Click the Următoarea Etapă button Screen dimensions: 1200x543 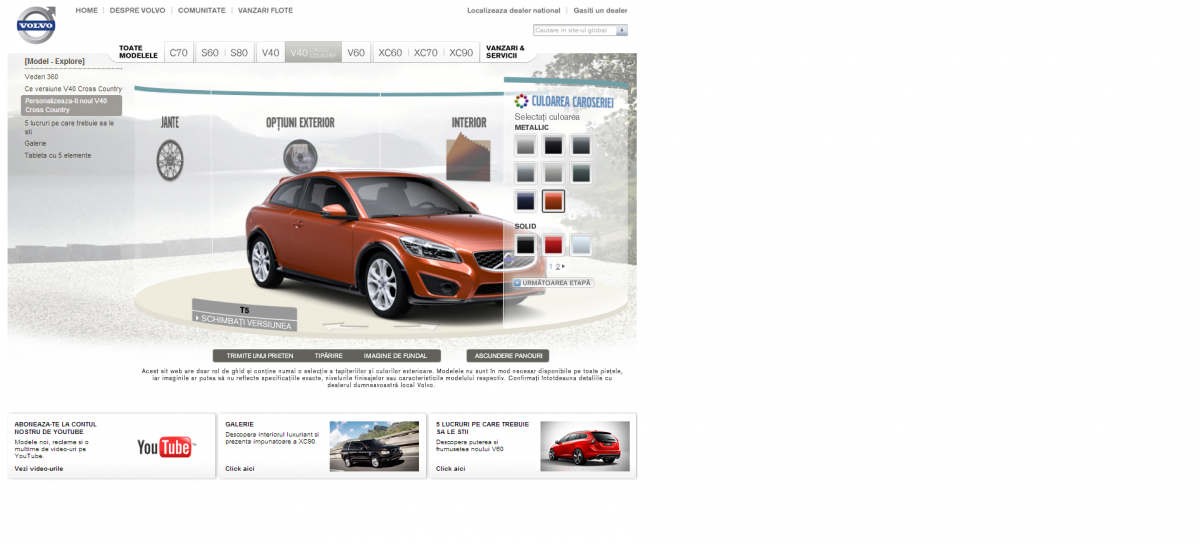click(x=553, y=283)
